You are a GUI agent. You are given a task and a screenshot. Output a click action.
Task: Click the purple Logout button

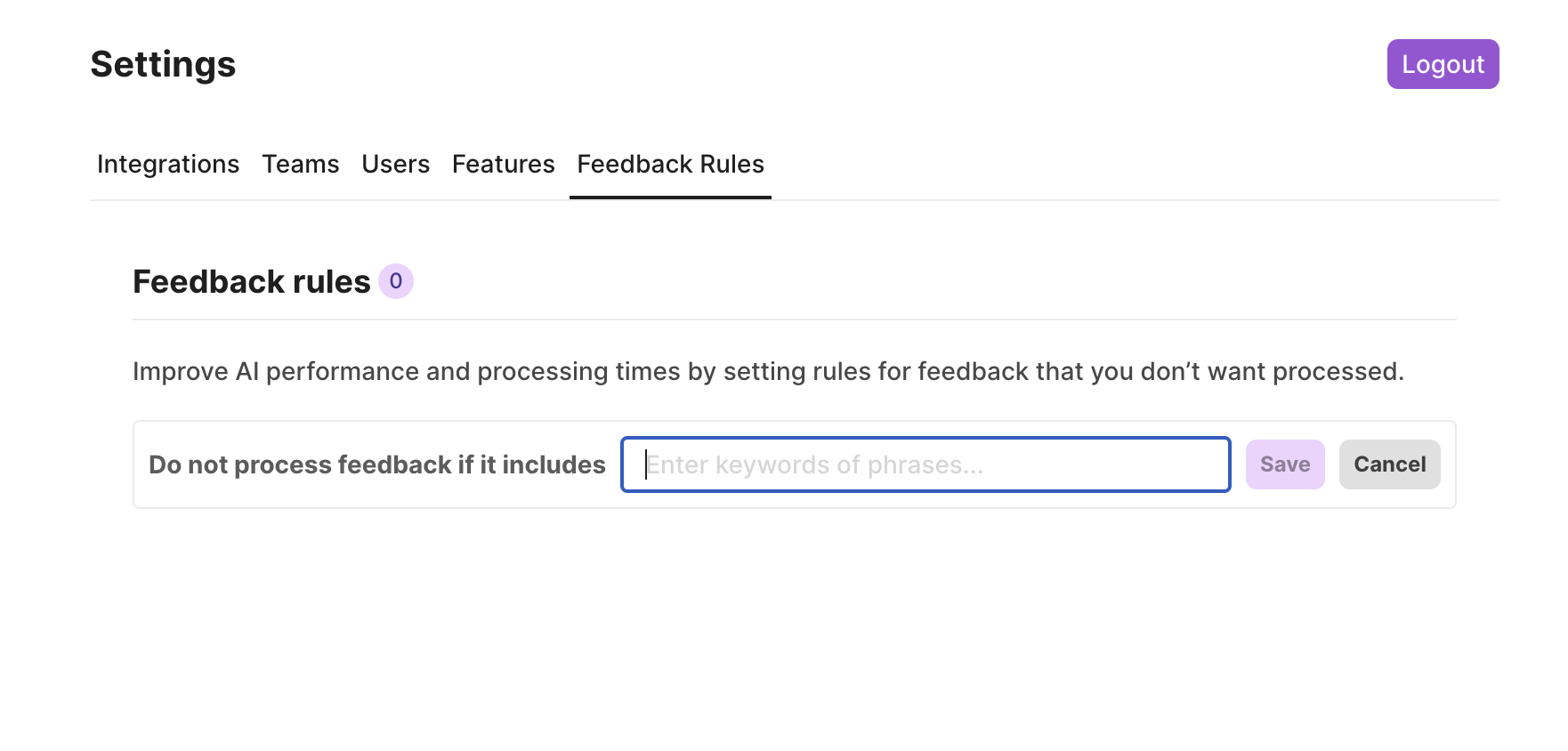[1442, 64]
